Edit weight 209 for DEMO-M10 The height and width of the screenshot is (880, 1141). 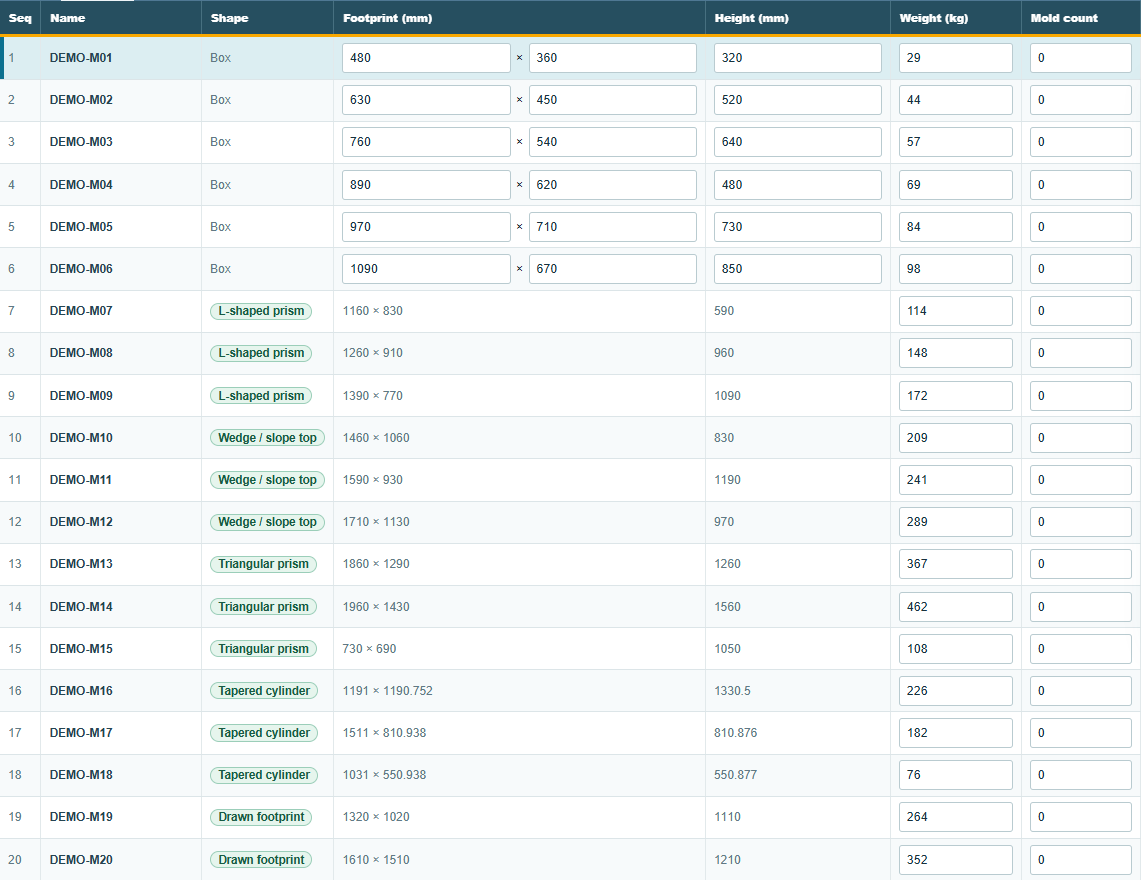click(955, 437)
